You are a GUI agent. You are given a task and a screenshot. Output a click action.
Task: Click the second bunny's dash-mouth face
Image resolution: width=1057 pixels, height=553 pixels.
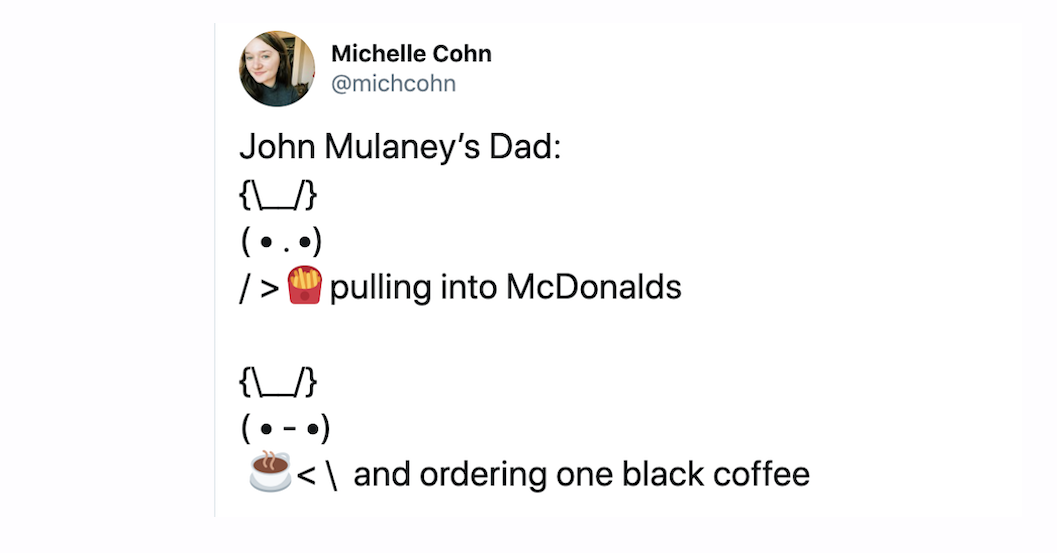coord(285,428)
